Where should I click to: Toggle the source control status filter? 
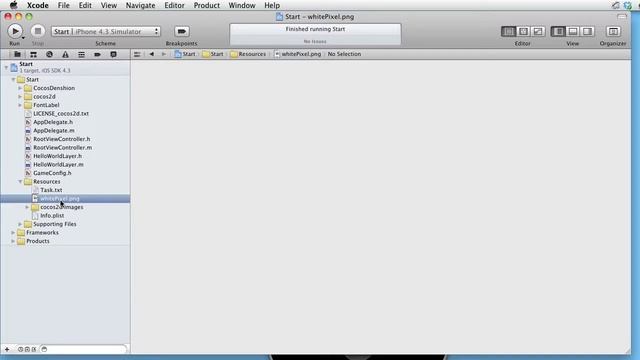27,349
